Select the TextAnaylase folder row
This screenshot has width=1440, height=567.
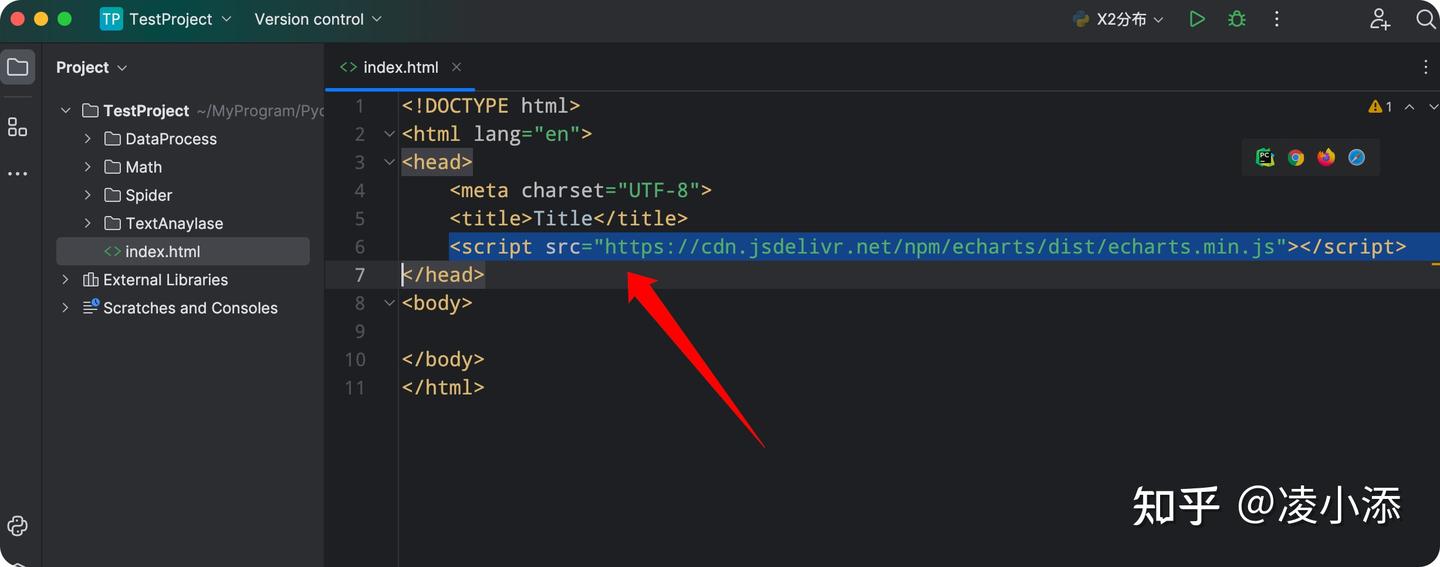coord(183,223)
